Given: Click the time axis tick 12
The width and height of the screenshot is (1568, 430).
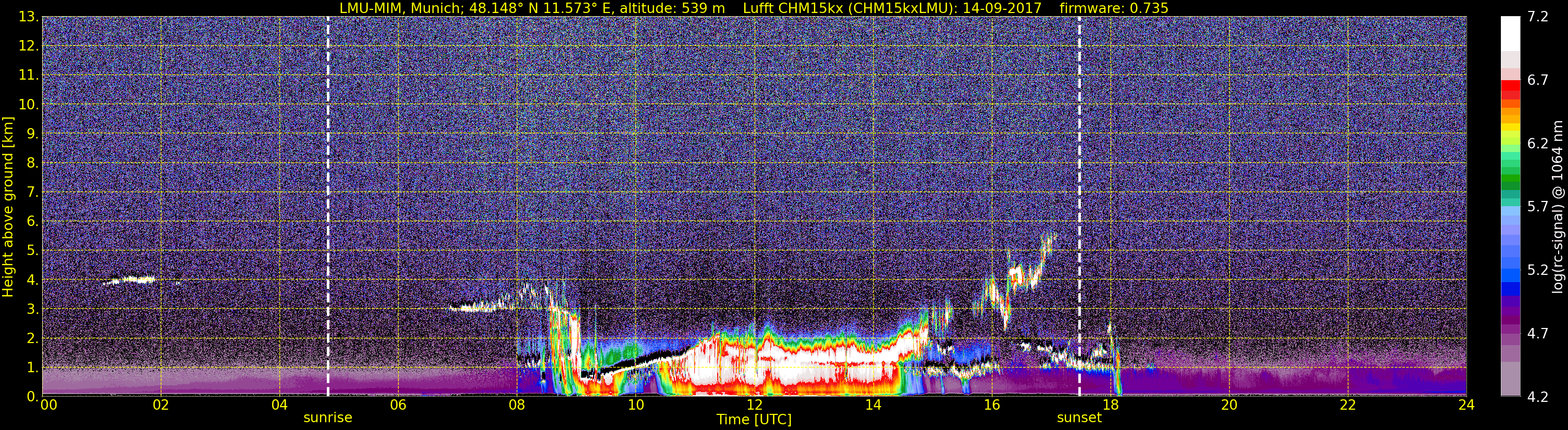Looking at the screenshot, I should pyautogui.click(x=754, y=406).
